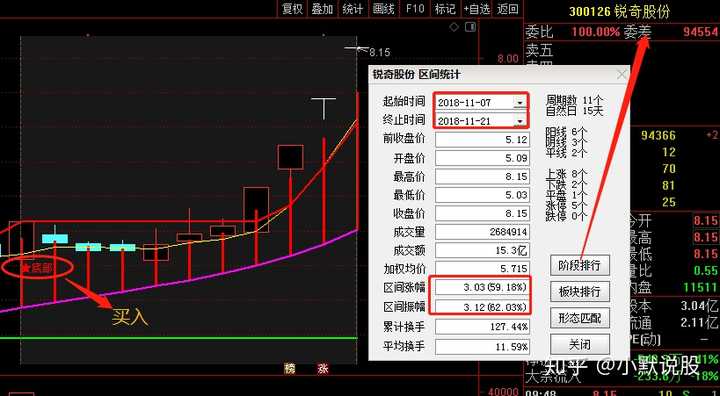The height and width of the screenshot is (396, 720).
Task: Select the 叠加 overlay toolbar button
Action: [322, 9]
